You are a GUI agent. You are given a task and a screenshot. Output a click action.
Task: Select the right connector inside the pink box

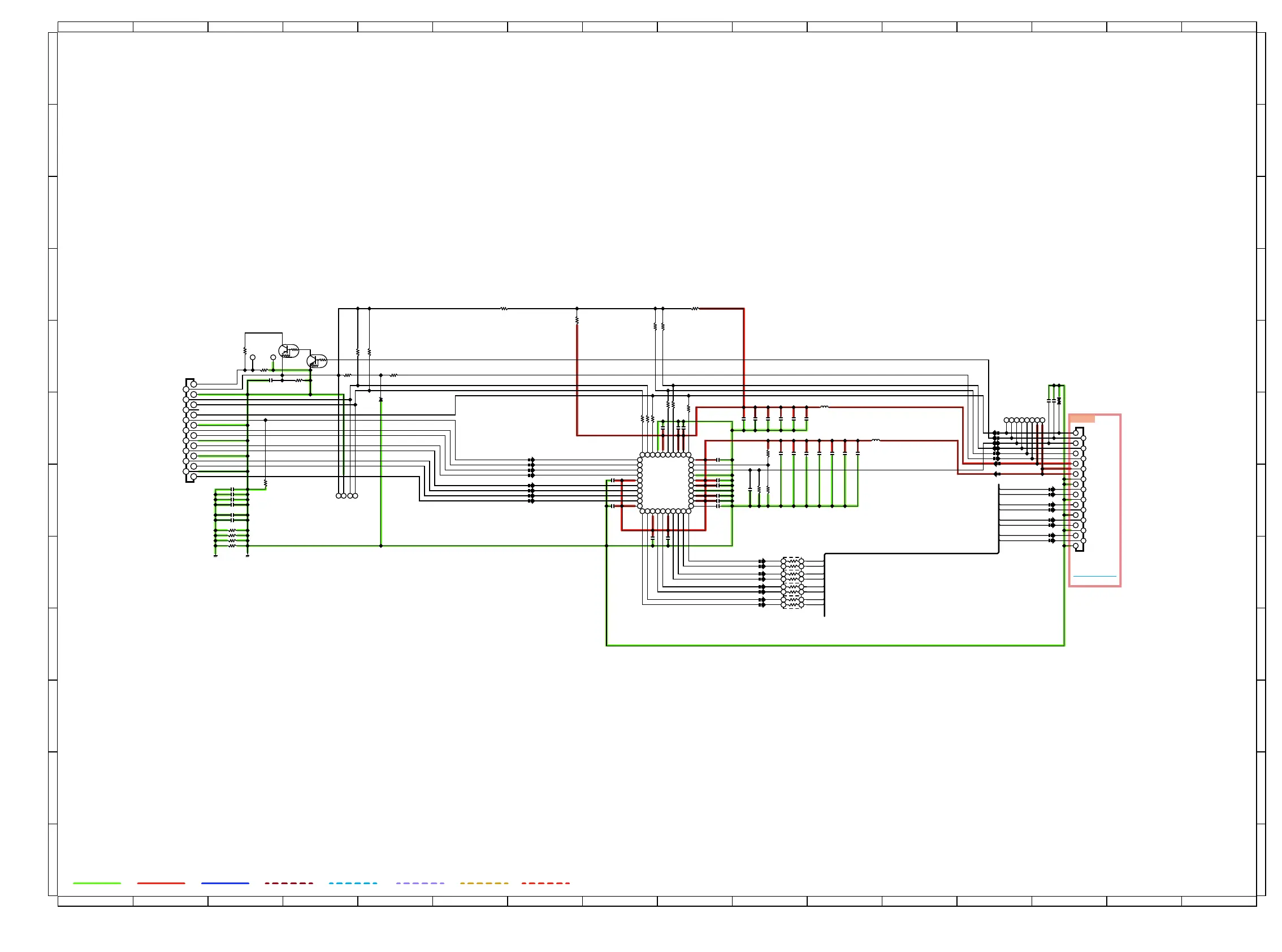point(1079,489)
